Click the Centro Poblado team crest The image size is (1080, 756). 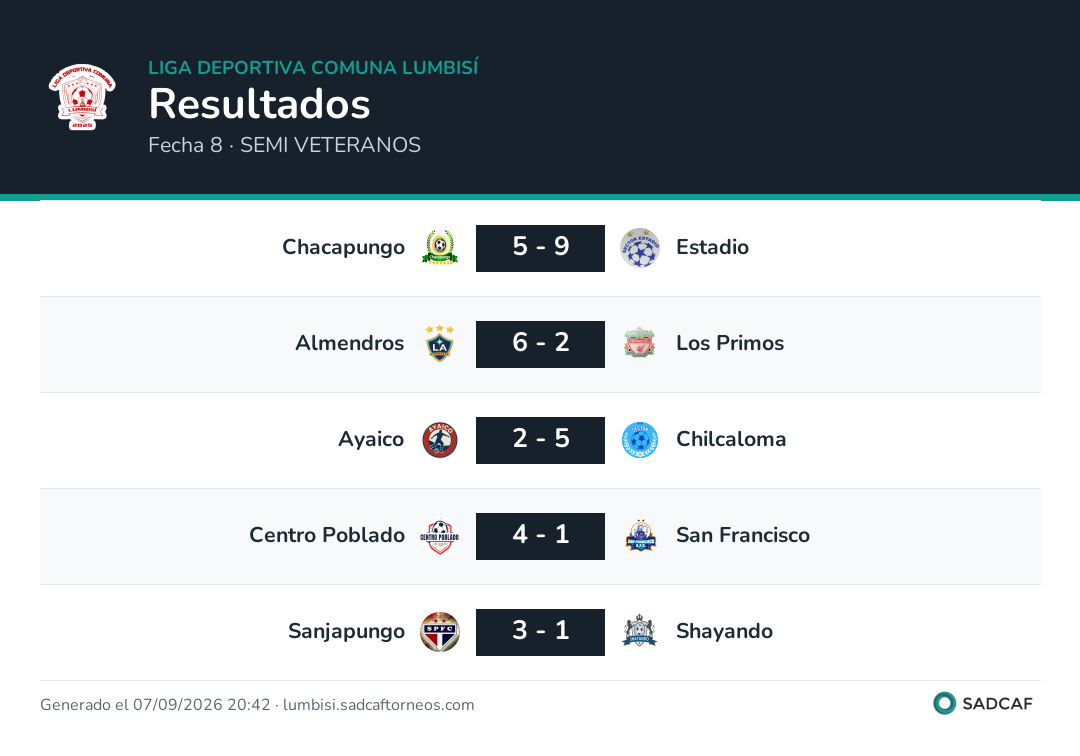click(440, 536)
